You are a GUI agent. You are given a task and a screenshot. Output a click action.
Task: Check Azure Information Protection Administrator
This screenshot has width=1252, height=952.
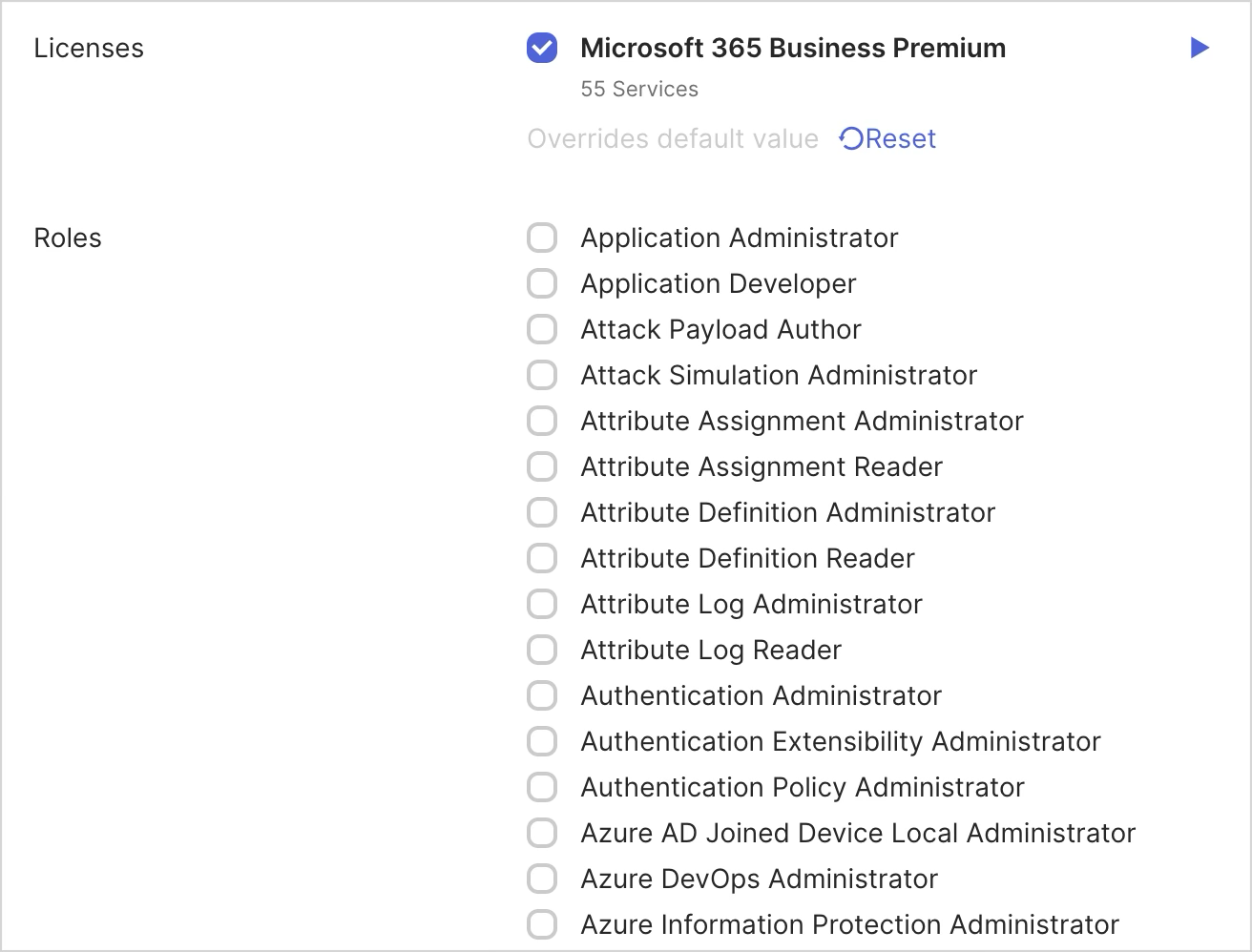(542, 924)
